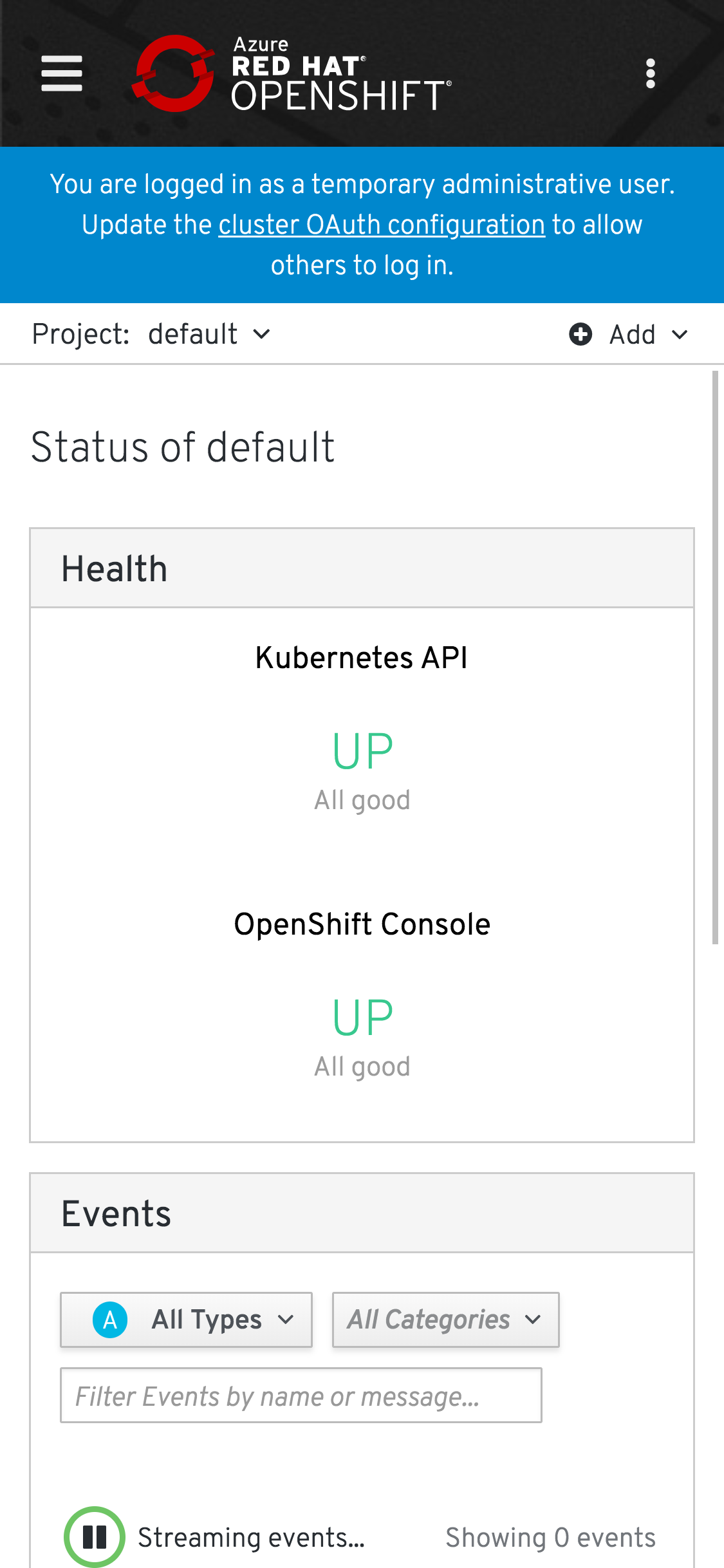Click the 'Status of default' heading

(x=183, y=447)
